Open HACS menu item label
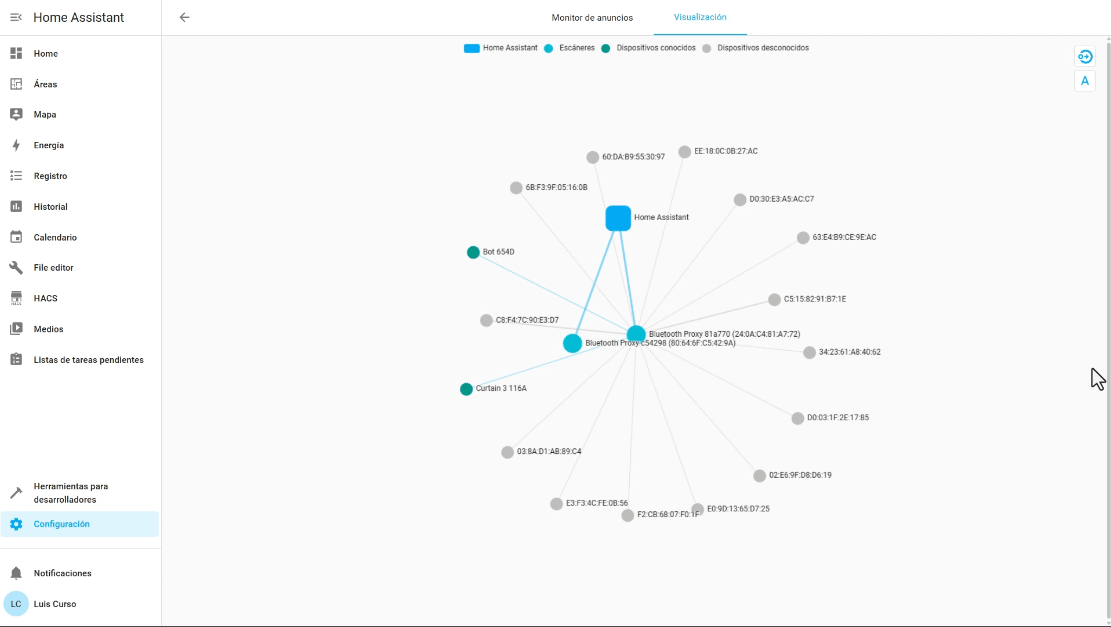Screen dimensions: 1111x627 45,298
